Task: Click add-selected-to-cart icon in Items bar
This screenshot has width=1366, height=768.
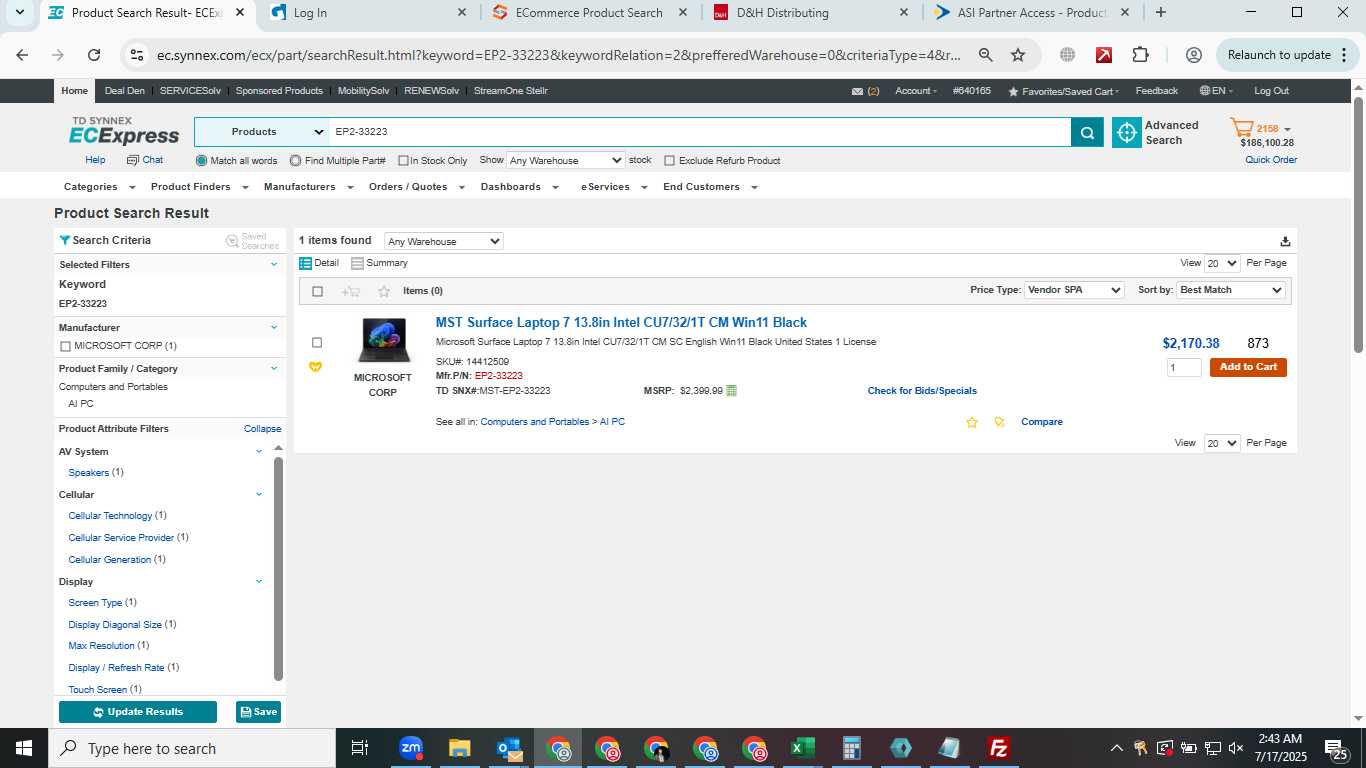Action: click(351, 291)
